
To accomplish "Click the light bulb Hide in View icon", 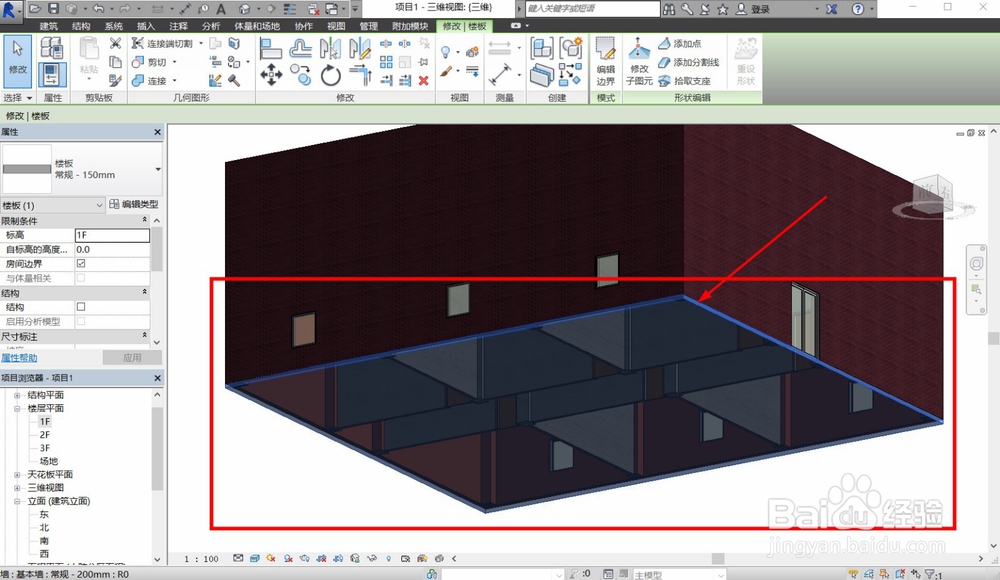I will [x=446, y=52].
